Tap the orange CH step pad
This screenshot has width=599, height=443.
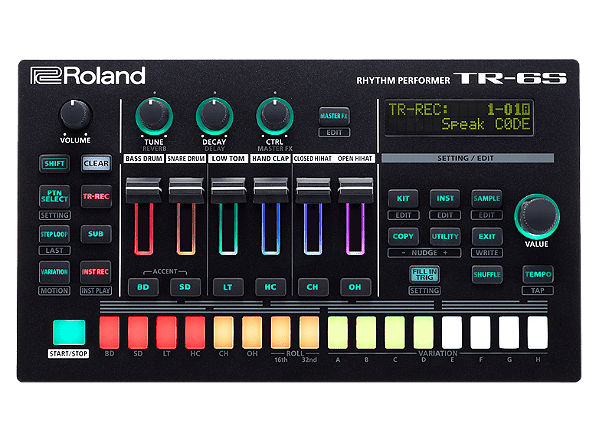pos(223,332)
